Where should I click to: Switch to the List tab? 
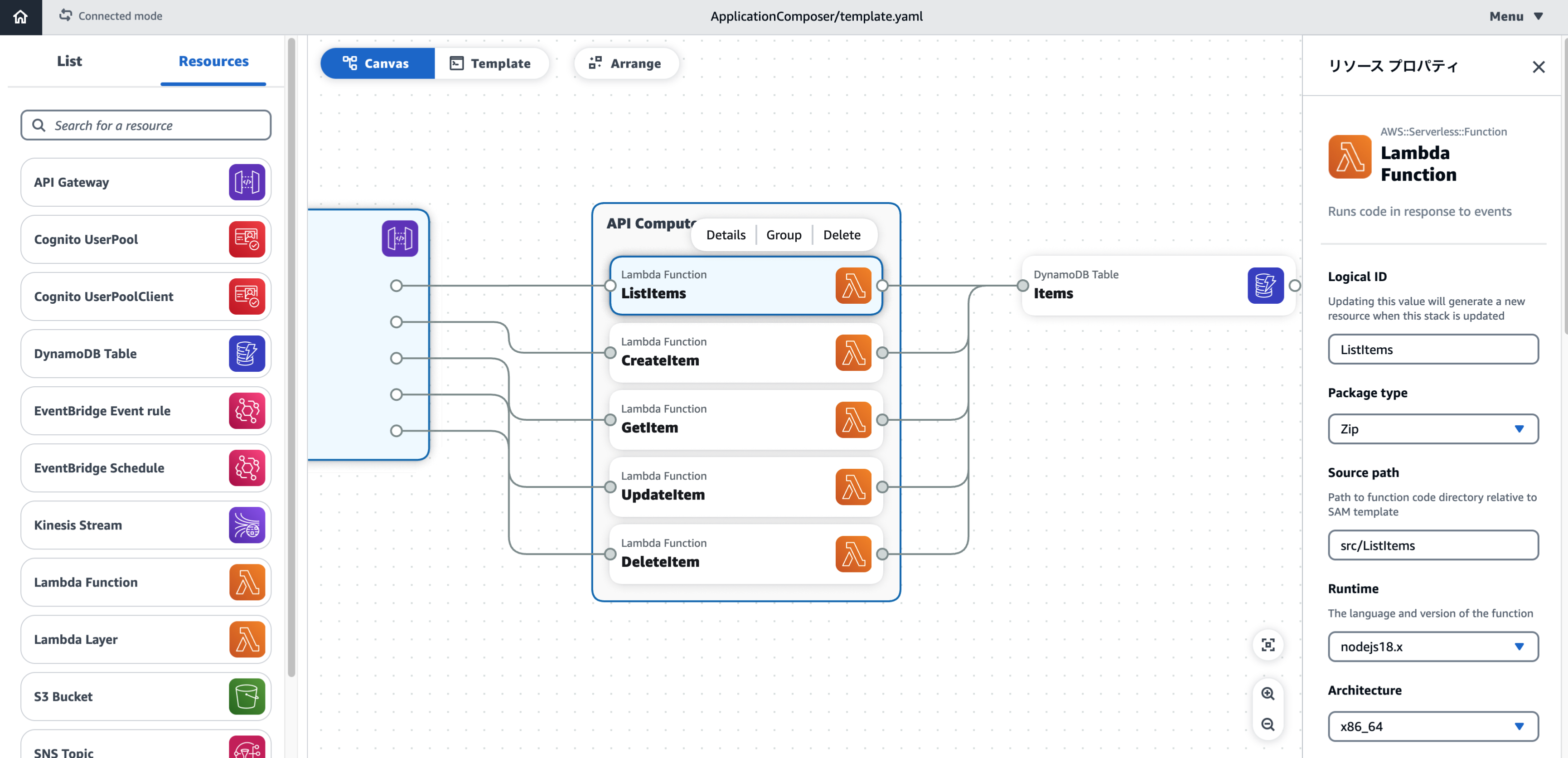pos(69,61)
